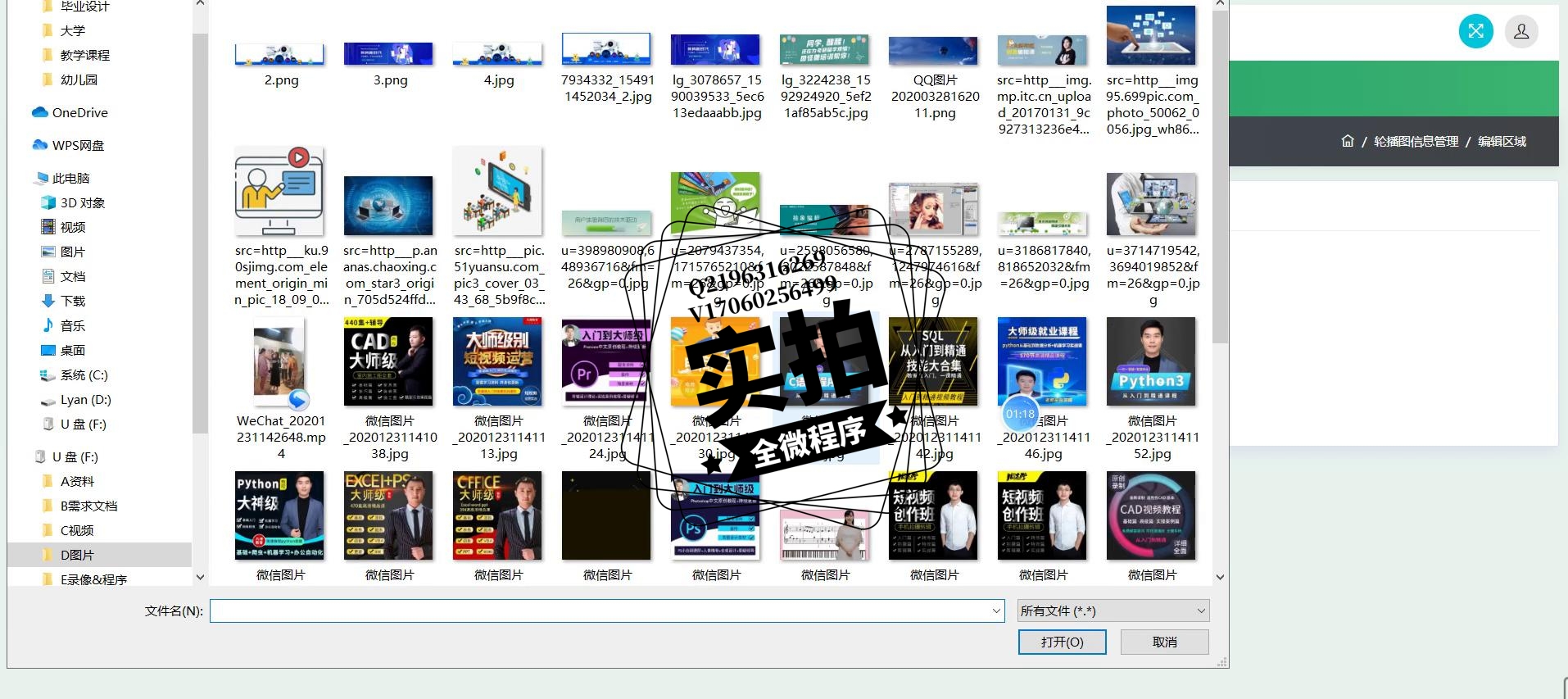The width and height of the screenshot is (1568, 699).
Task: Click navigation pane scroll down arrow
Action: click(x=200, y=577)
